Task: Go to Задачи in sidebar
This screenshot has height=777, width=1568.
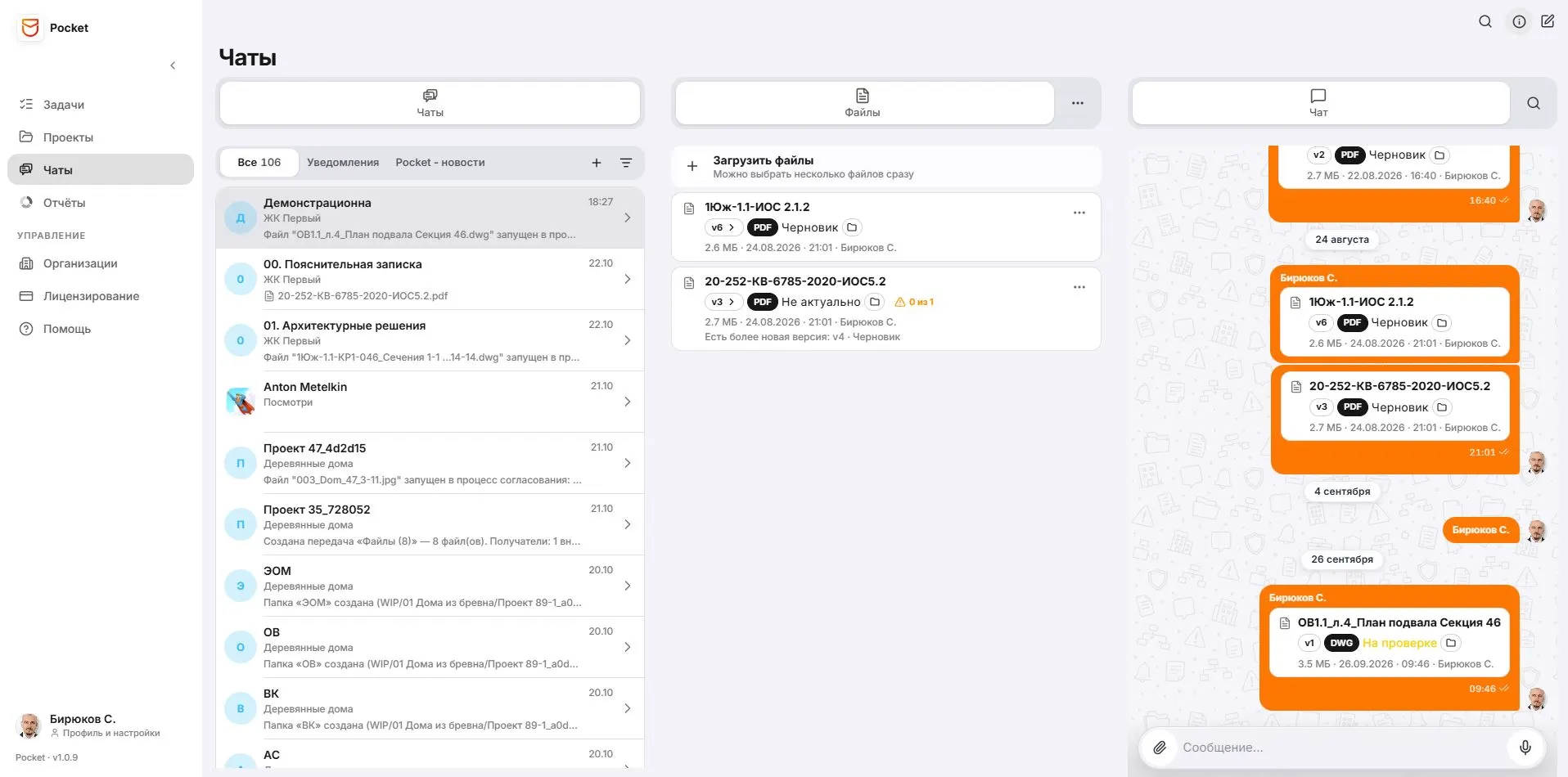Action: 101,105
